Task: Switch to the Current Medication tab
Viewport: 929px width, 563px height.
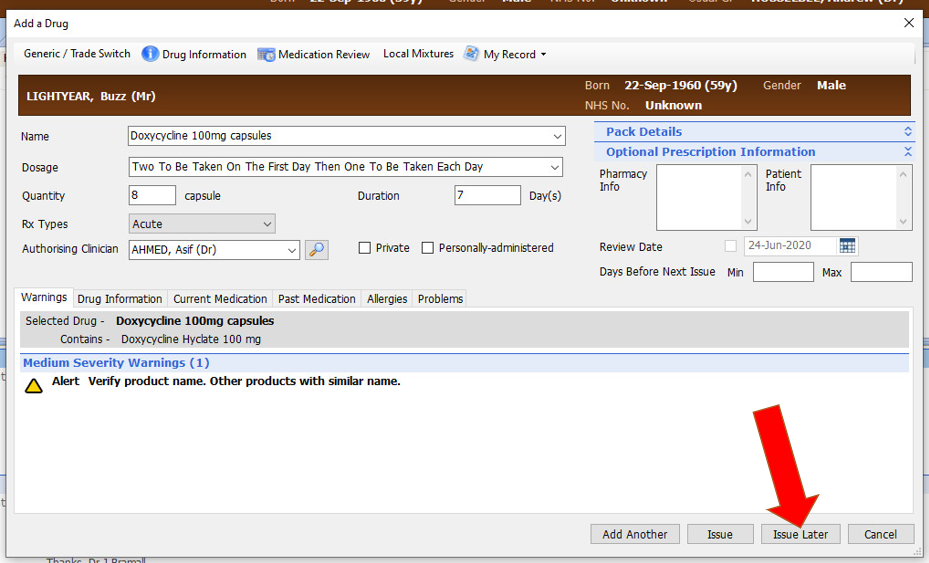Action: [x=220, y=299]
